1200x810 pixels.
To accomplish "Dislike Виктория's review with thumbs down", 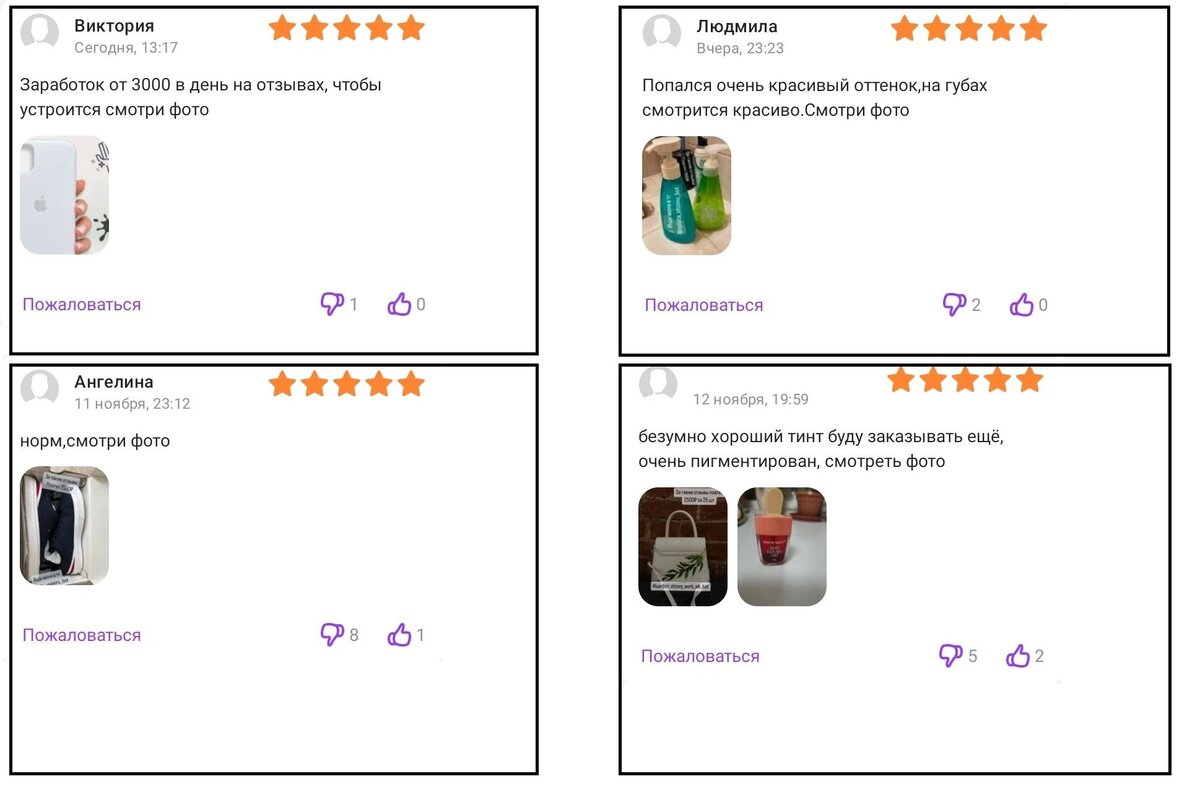I will point(332,303).
